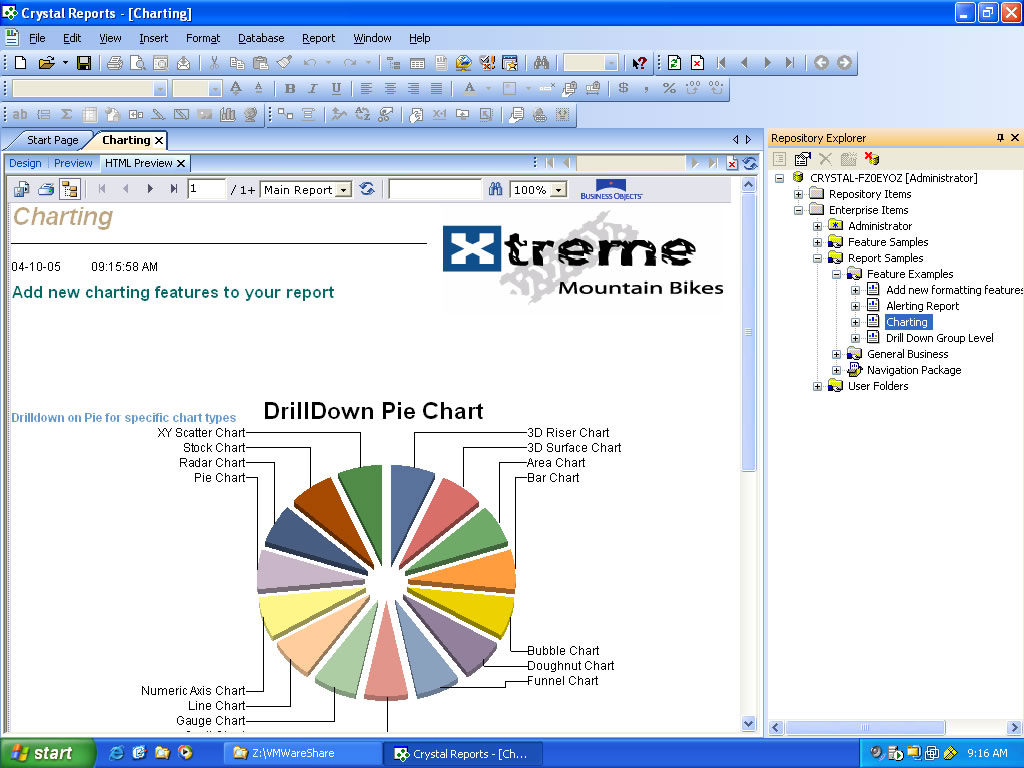The height and width of the screenshot is (768, 1024).
Task: Click the Windows start button
Action: (x=47, y=753)
